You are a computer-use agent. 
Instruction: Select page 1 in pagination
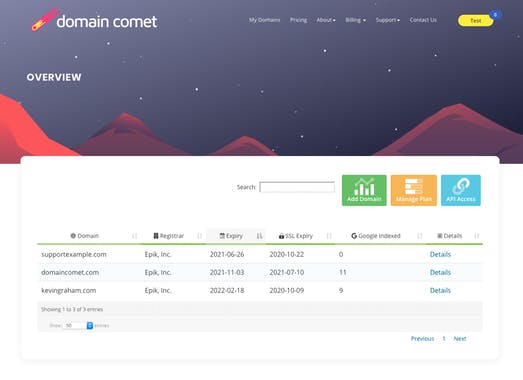point(444,339)
